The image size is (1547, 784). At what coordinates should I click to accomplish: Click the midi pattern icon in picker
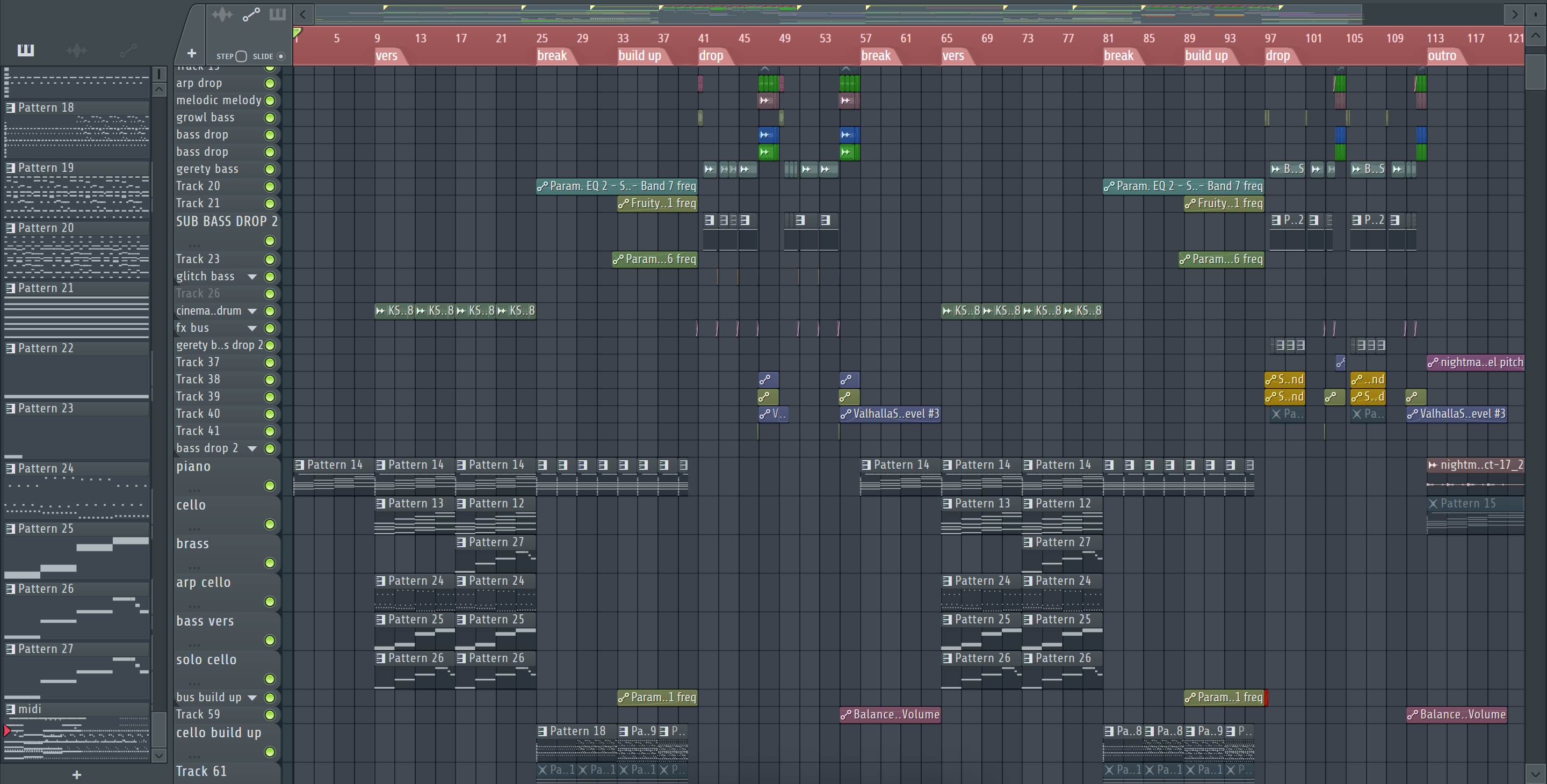point(10,709)
